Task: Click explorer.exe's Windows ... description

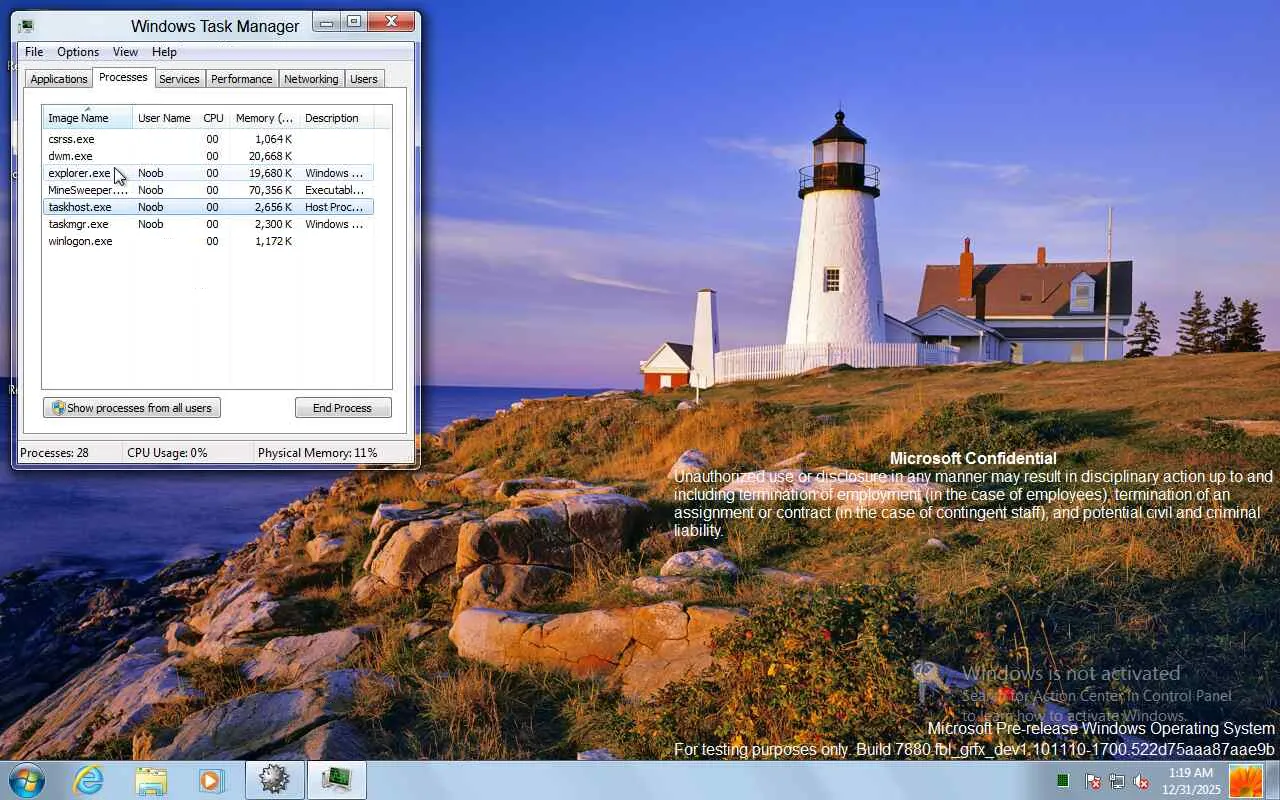Action: (x=334, y=173)
